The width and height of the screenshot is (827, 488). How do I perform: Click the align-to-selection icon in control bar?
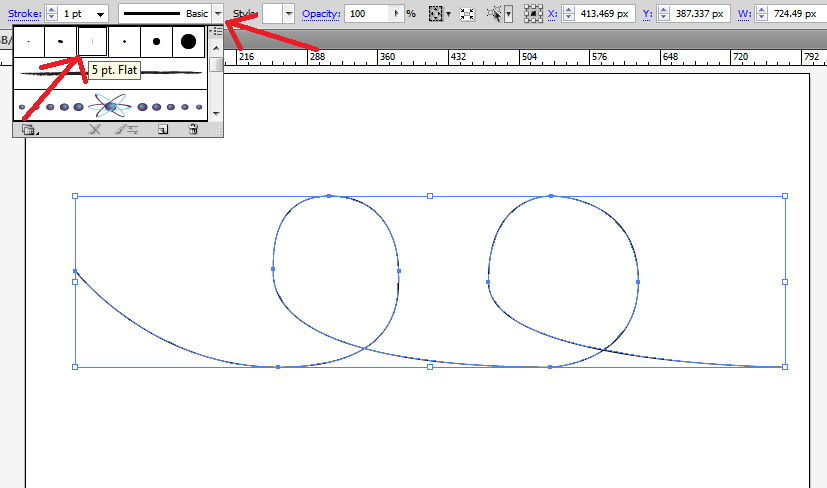point(467,14)
